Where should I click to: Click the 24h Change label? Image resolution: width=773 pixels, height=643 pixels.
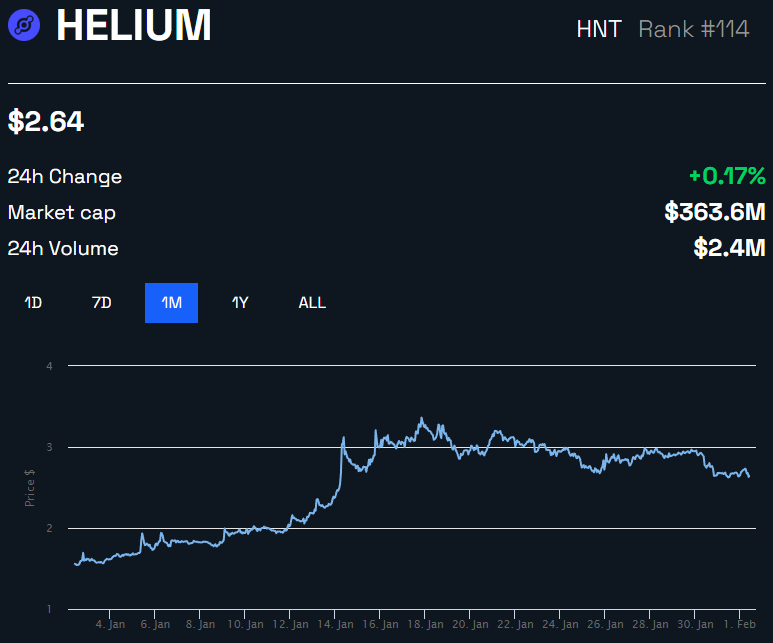(65, 177)
